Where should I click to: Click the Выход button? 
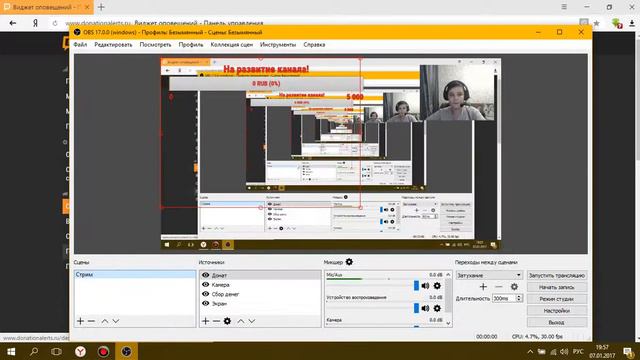pos(557,322)
